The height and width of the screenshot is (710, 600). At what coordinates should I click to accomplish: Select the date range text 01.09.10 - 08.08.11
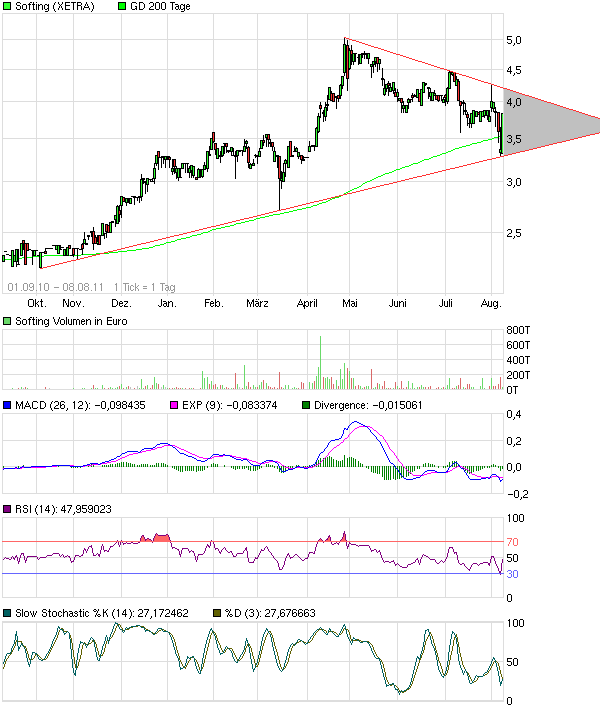coord(51,286)
